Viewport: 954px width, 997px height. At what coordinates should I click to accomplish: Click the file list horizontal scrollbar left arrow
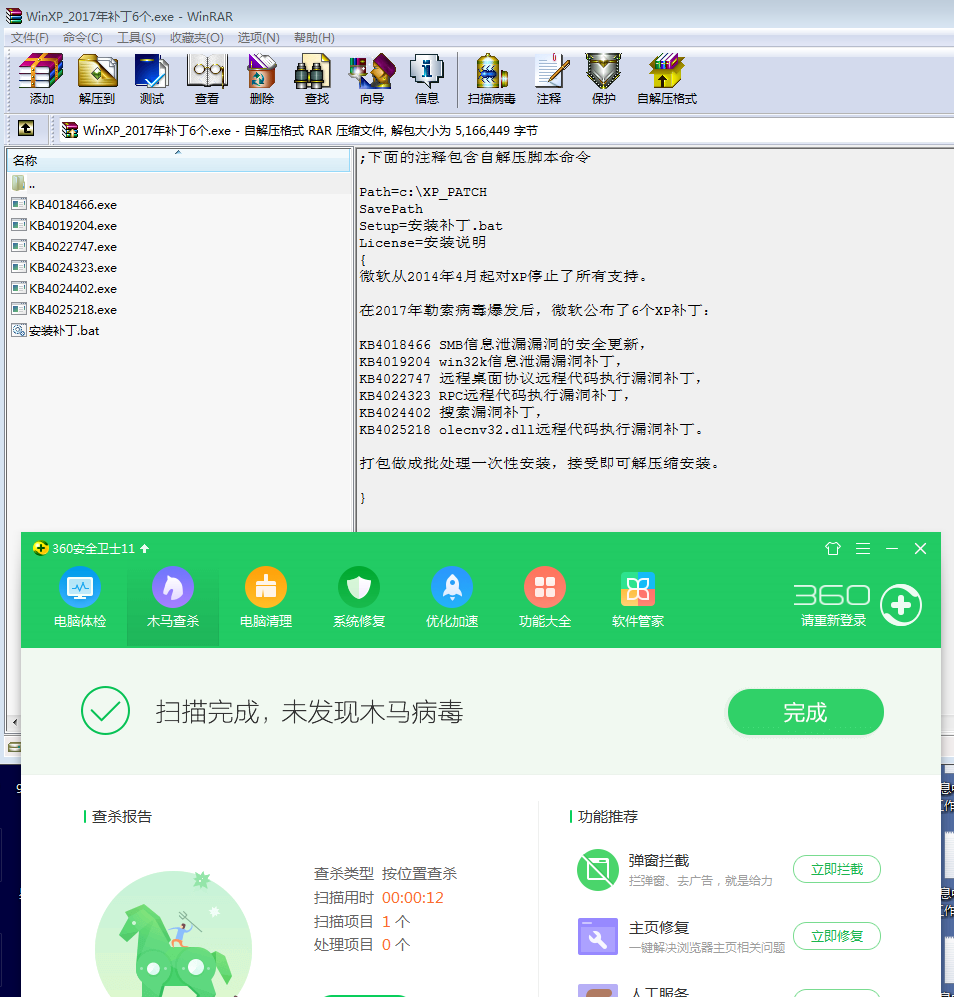click(x=14, y=722)
